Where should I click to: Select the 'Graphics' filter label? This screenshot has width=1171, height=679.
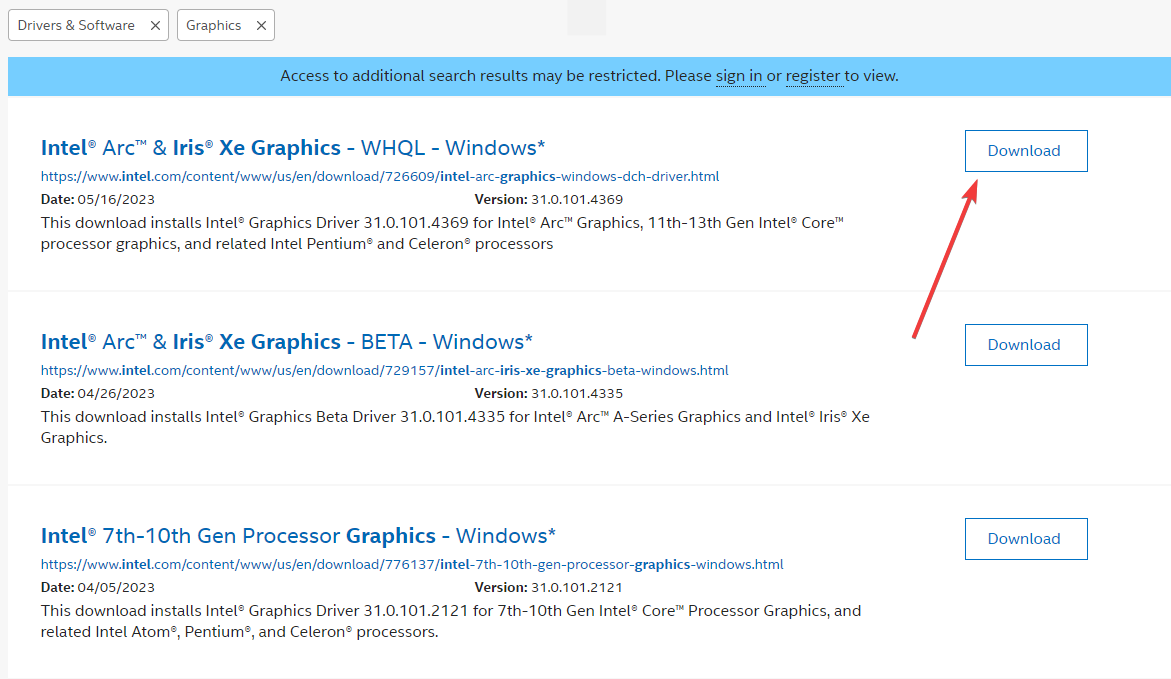point(215,25)
